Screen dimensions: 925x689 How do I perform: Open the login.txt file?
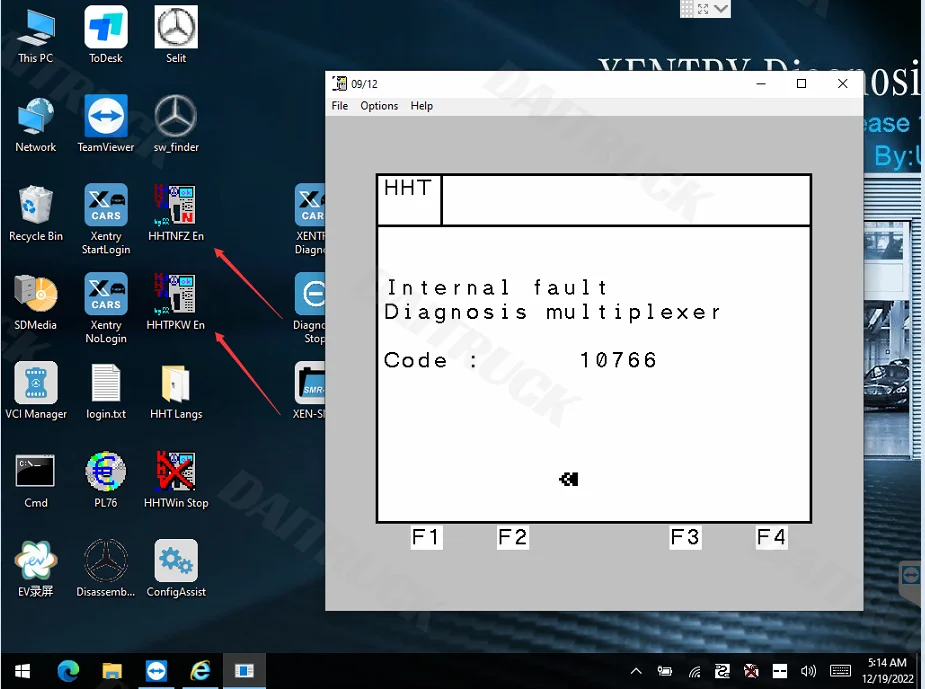click(106, 392)
